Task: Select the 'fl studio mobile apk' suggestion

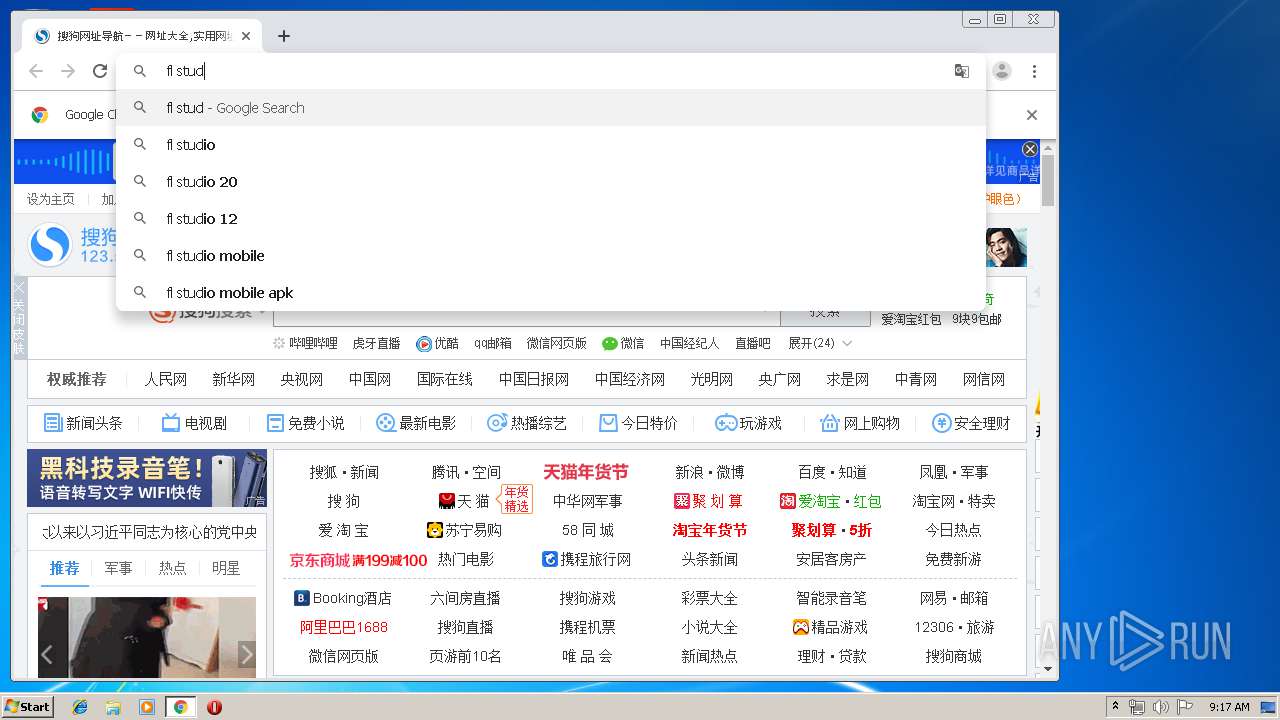Action: click(551, 293)
